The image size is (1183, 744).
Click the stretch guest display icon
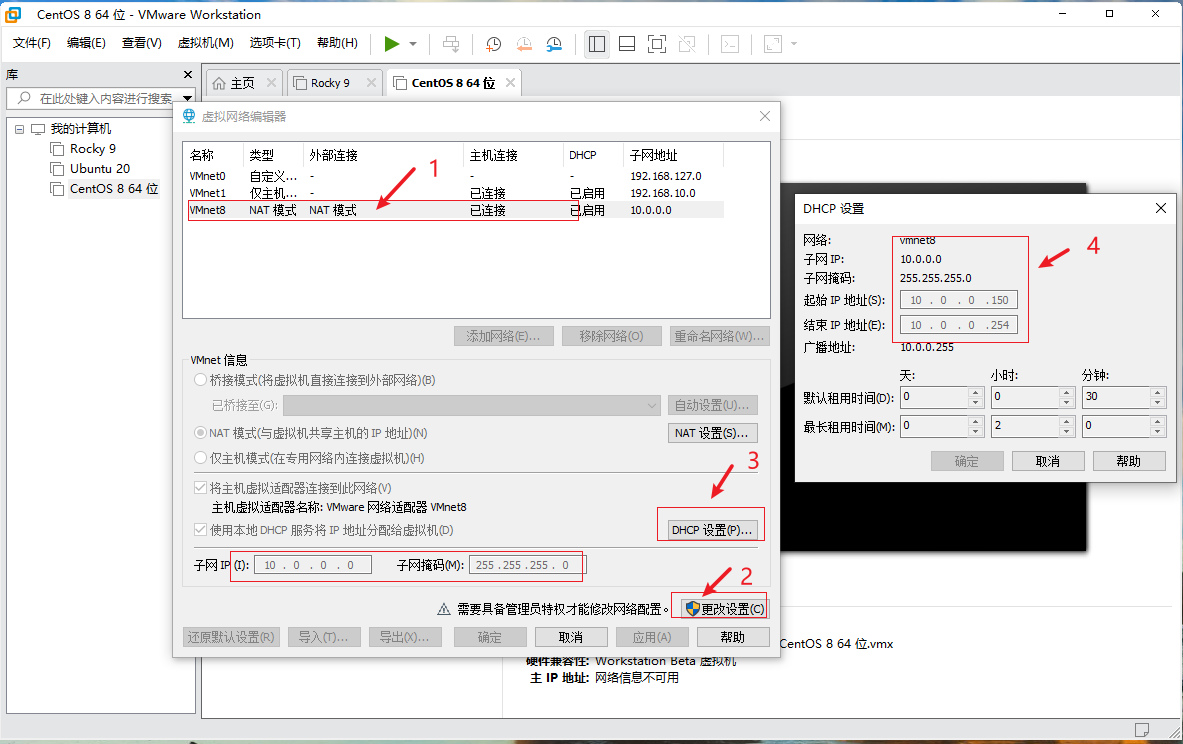773,44
